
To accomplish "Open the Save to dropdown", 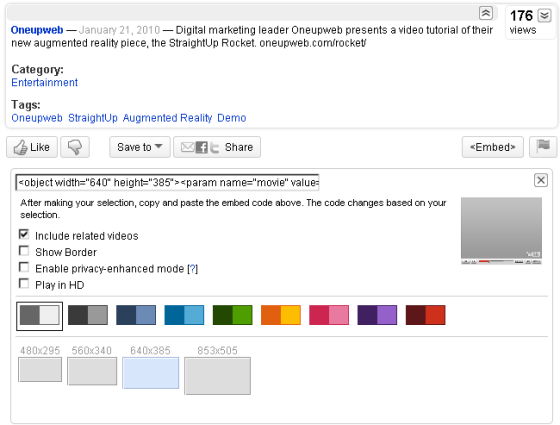I will [x=140, y=147].
